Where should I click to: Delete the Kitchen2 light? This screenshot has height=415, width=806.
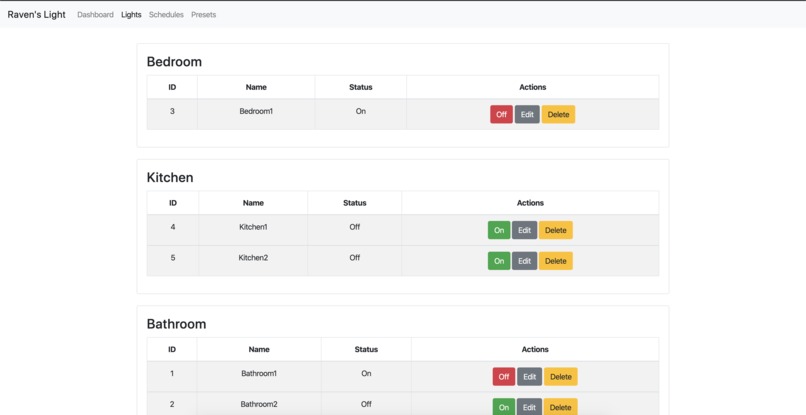tap(556, 261)
